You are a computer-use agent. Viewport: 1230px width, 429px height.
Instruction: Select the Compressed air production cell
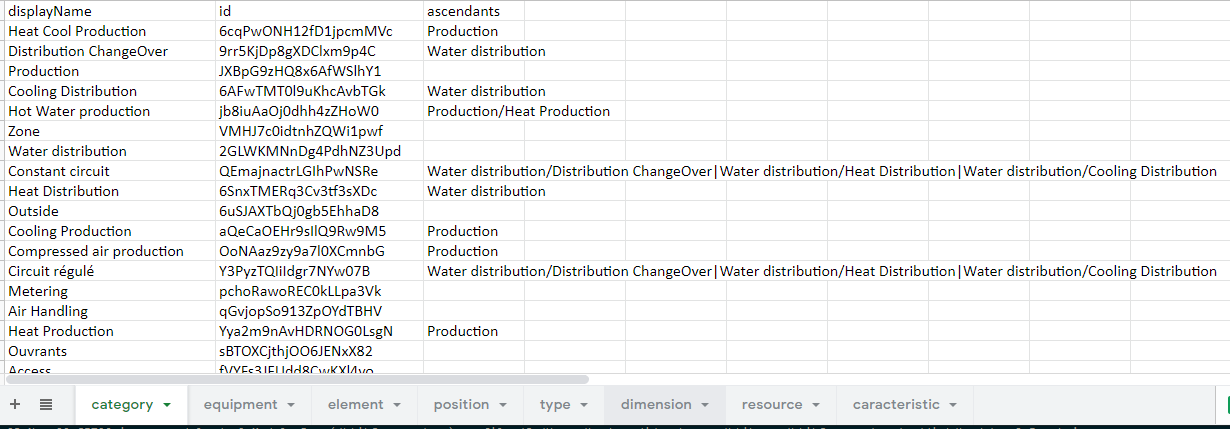(96, 251)
